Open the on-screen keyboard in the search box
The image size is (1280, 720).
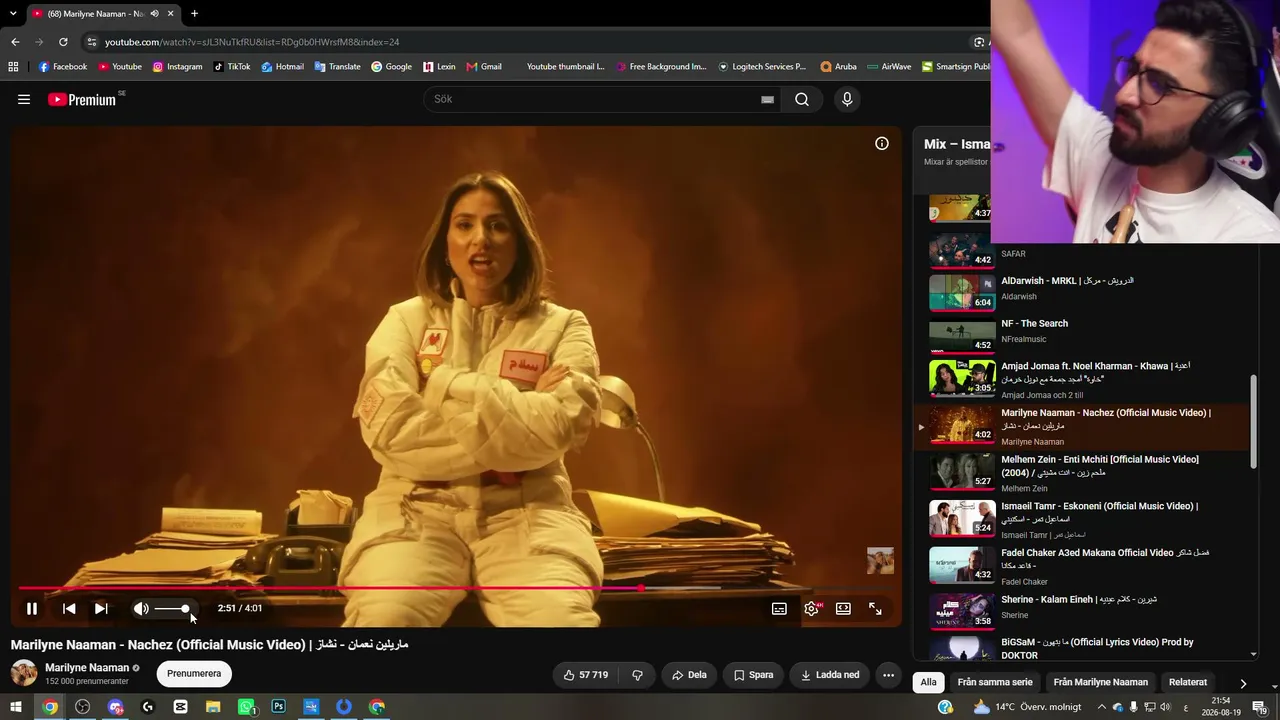coord(767,100)
